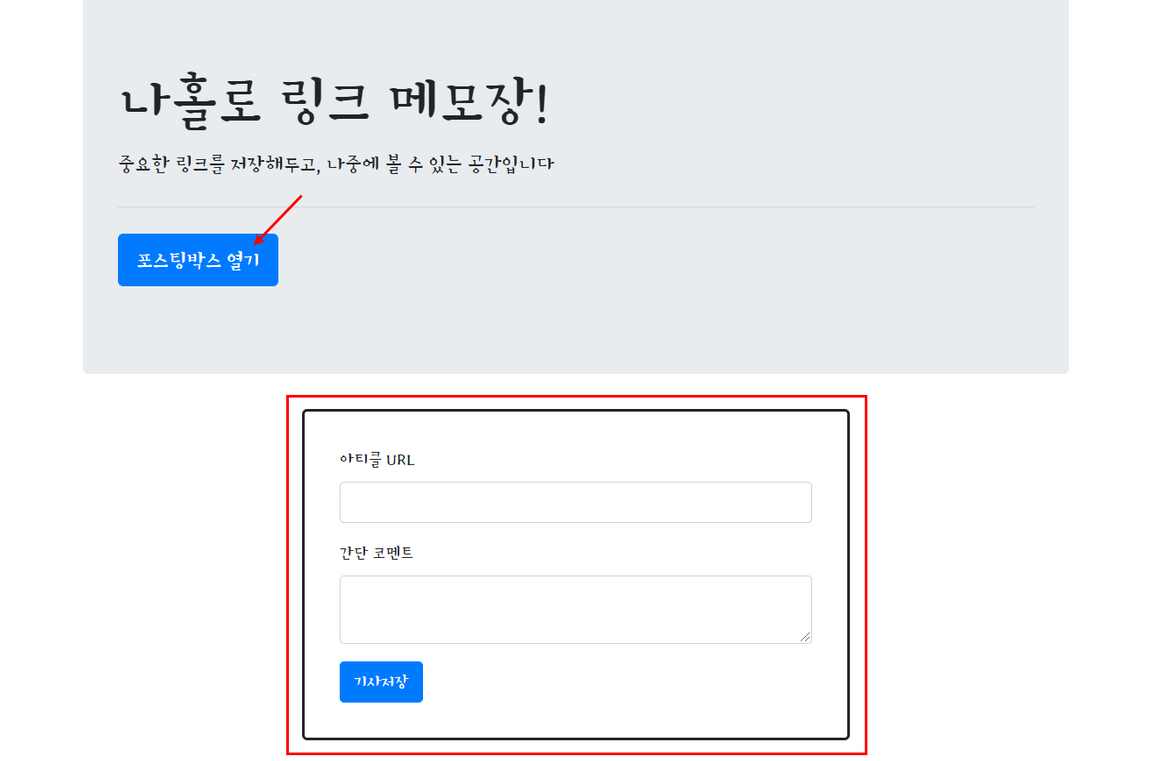
Task: Click the arrow pointing at 포스팅박스 열기
Action: tap(277, 222)
